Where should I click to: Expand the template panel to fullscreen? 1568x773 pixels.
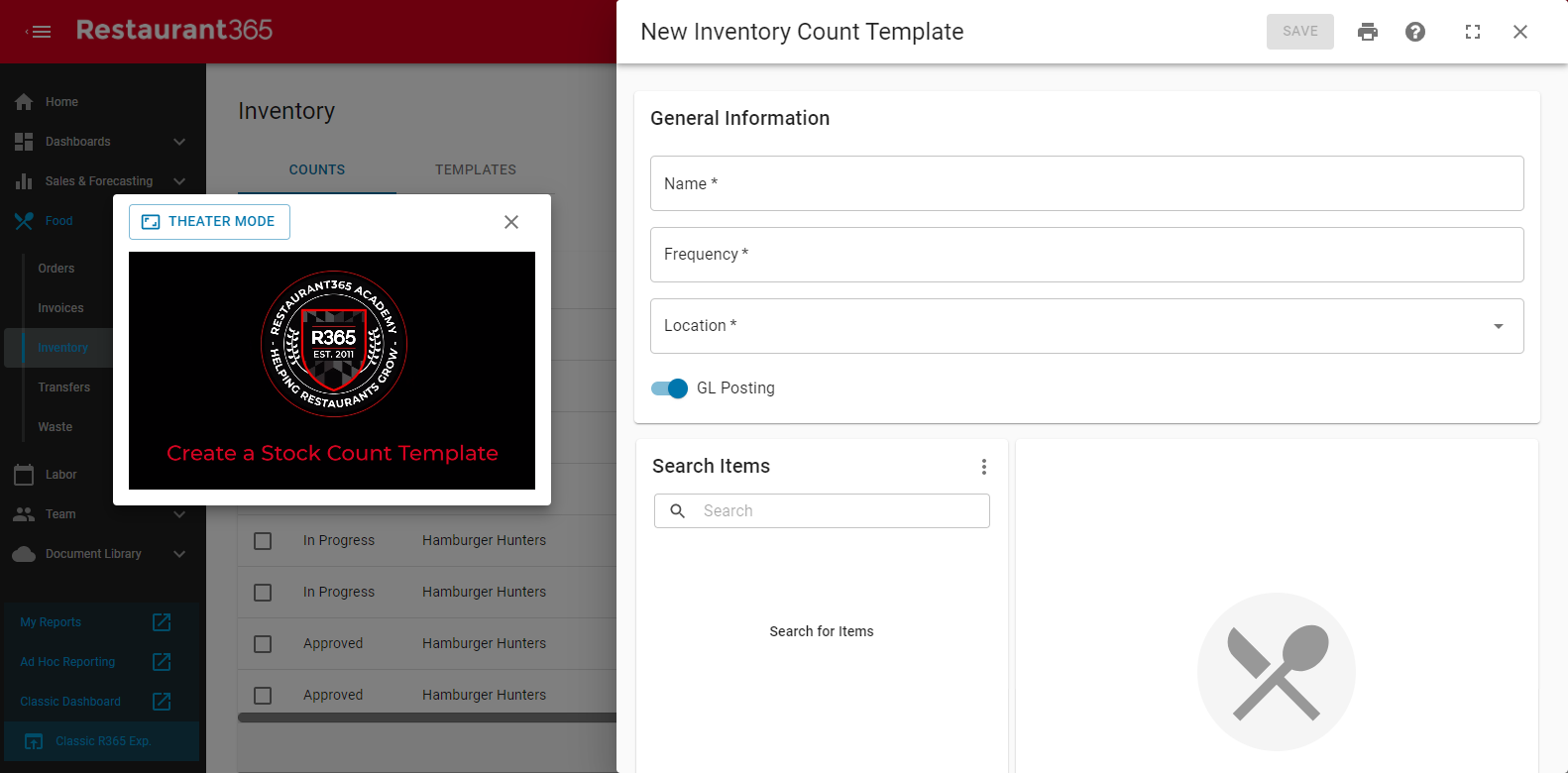point(1473,32)
